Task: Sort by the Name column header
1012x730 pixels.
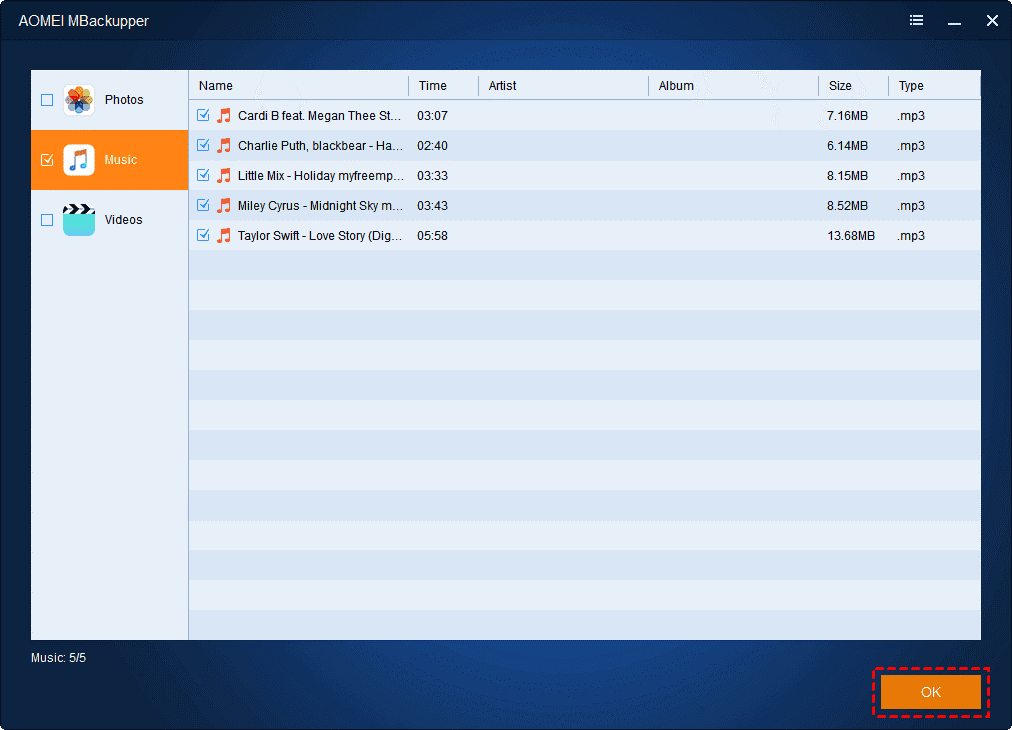Action: pos(216,86)
